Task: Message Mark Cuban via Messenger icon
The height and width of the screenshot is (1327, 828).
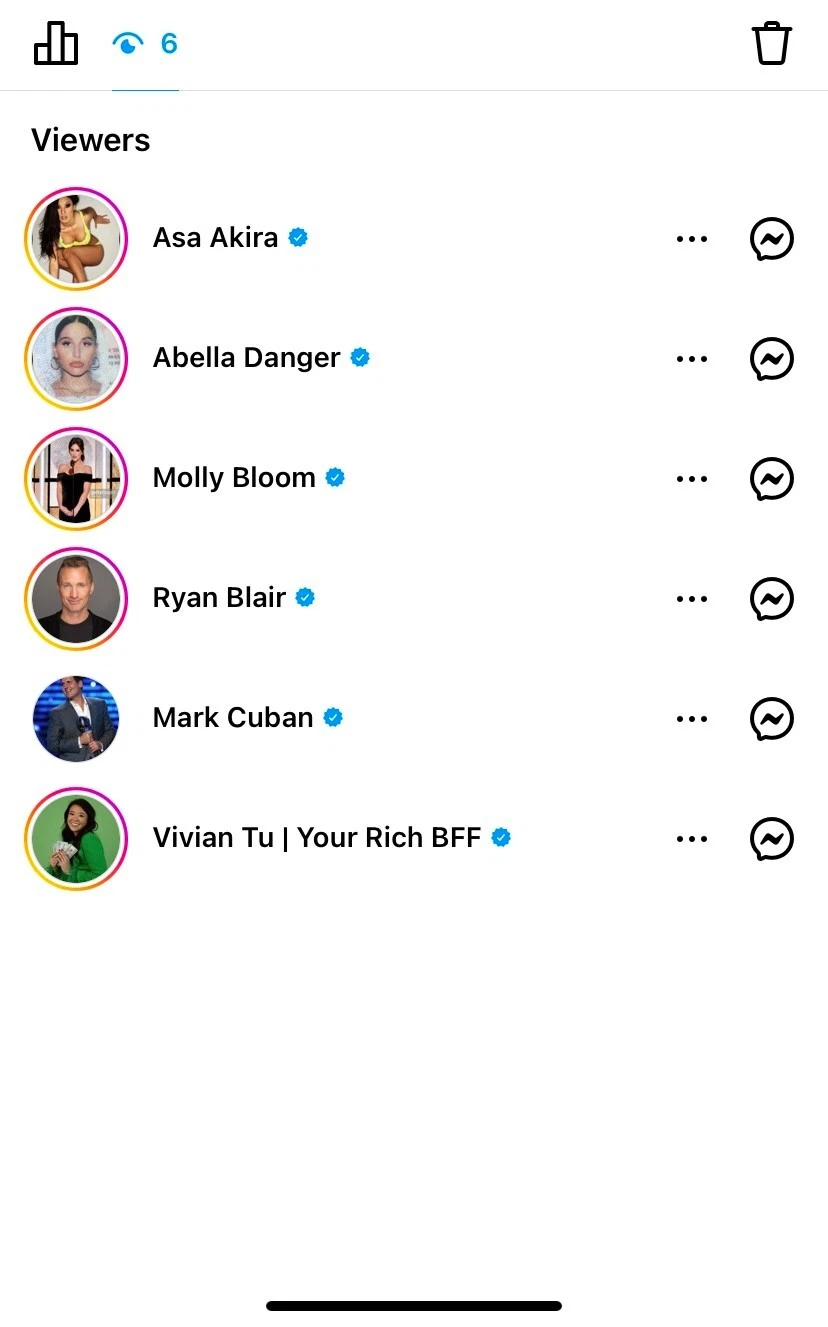Action: pos(771,719)
